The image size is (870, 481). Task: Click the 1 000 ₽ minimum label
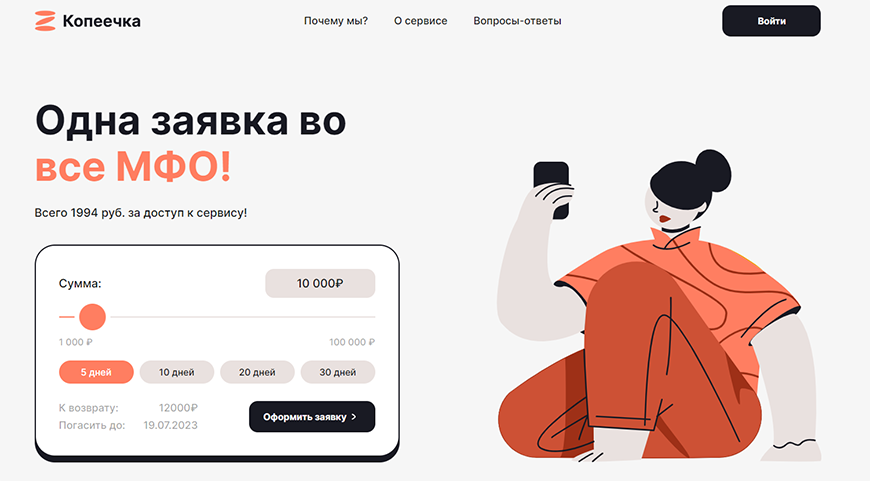click(x=75, y=342)
